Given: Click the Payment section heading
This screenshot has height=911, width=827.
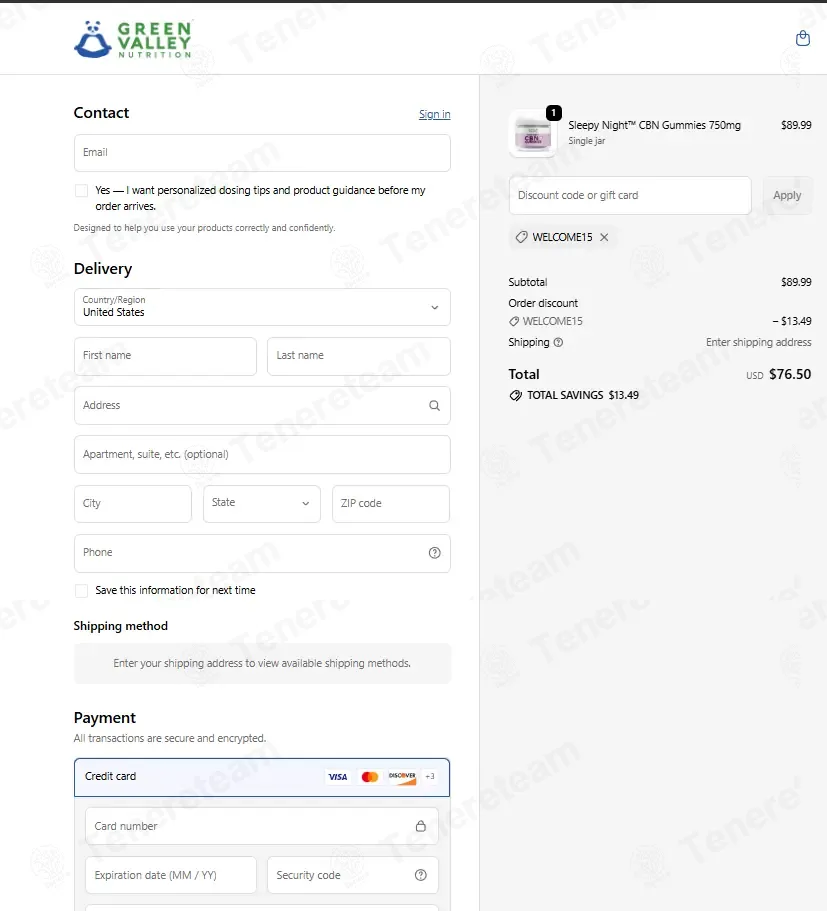Looking at the screenshot, I should pyautogui.click(x=105, y=718).
